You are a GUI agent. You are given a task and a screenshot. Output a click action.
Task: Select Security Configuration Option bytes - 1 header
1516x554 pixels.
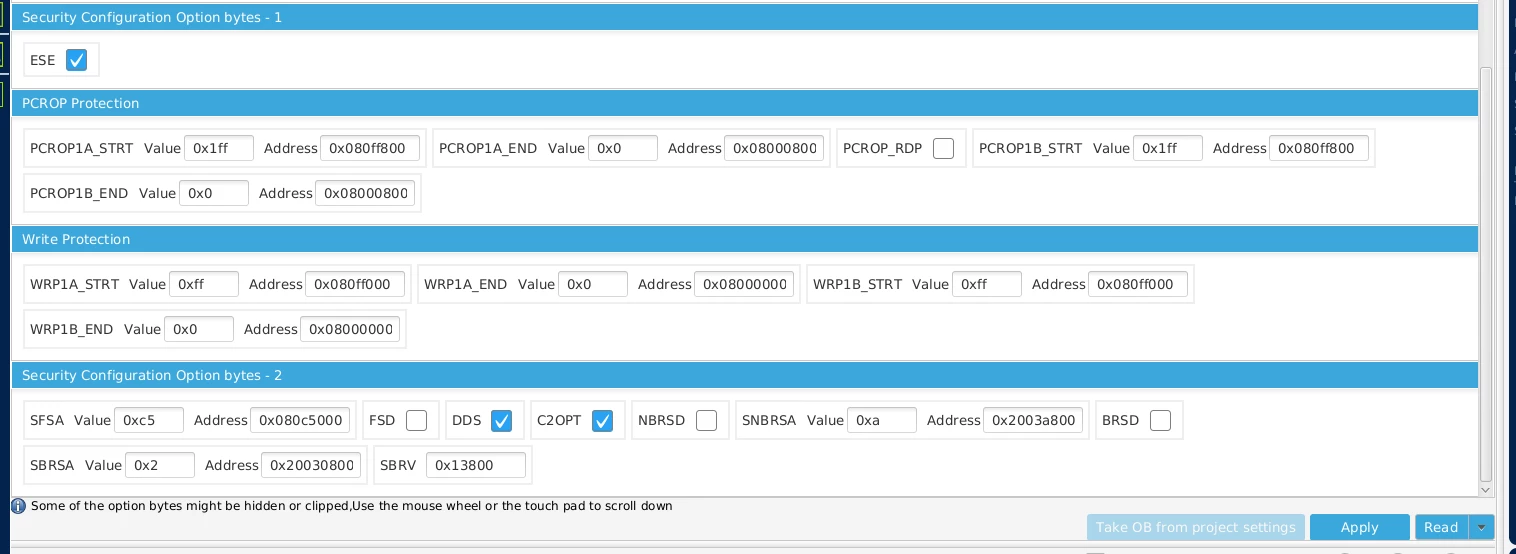point(744,17)
